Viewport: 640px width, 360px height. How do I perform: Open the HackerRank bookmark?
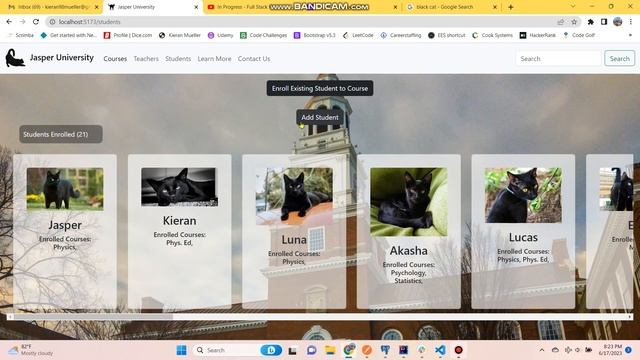click(538, 35)
